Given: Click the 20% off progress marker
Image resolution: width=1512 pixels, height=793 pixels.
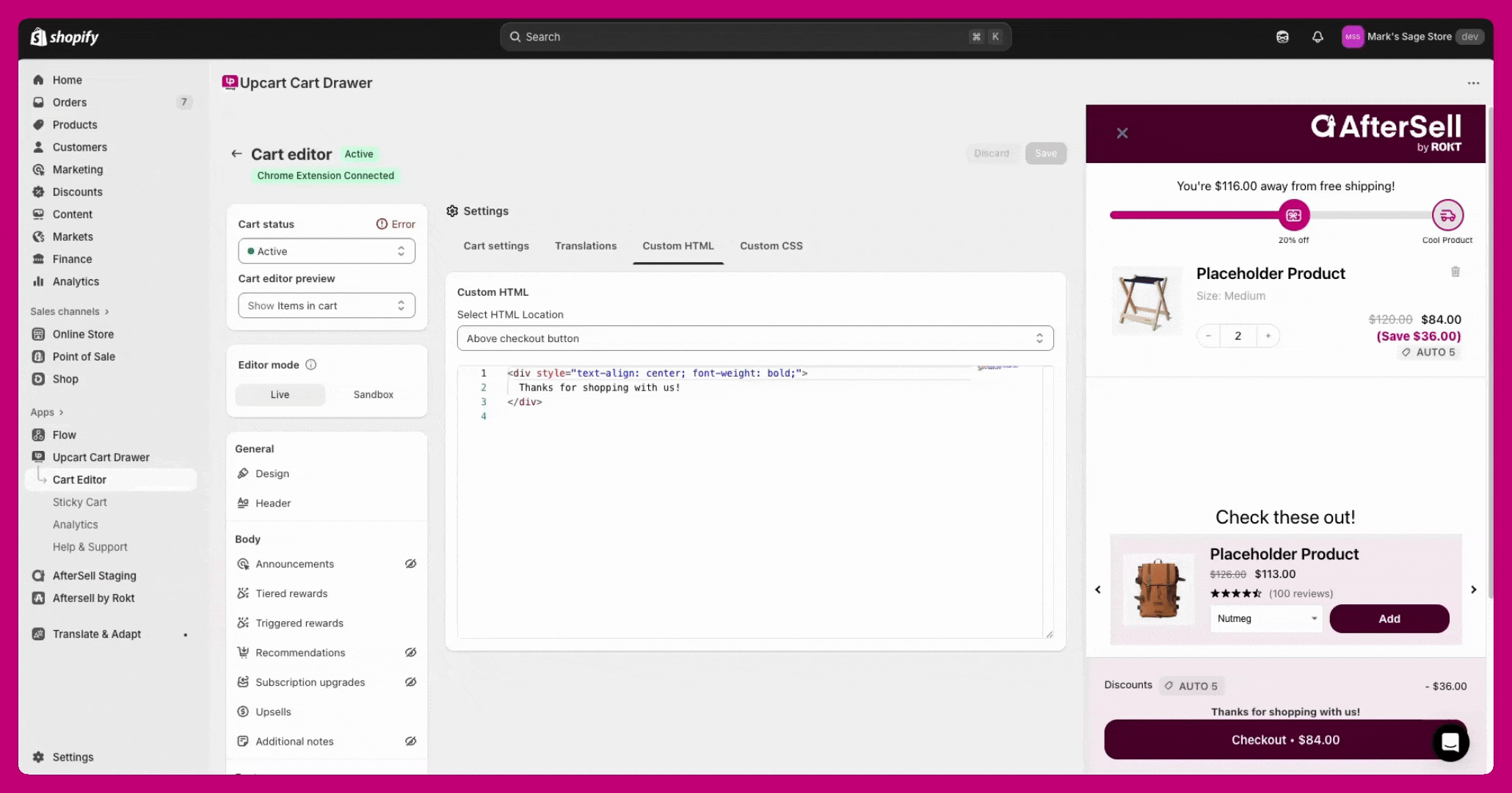Looking at the screenshot, I should pos(1293,215).
